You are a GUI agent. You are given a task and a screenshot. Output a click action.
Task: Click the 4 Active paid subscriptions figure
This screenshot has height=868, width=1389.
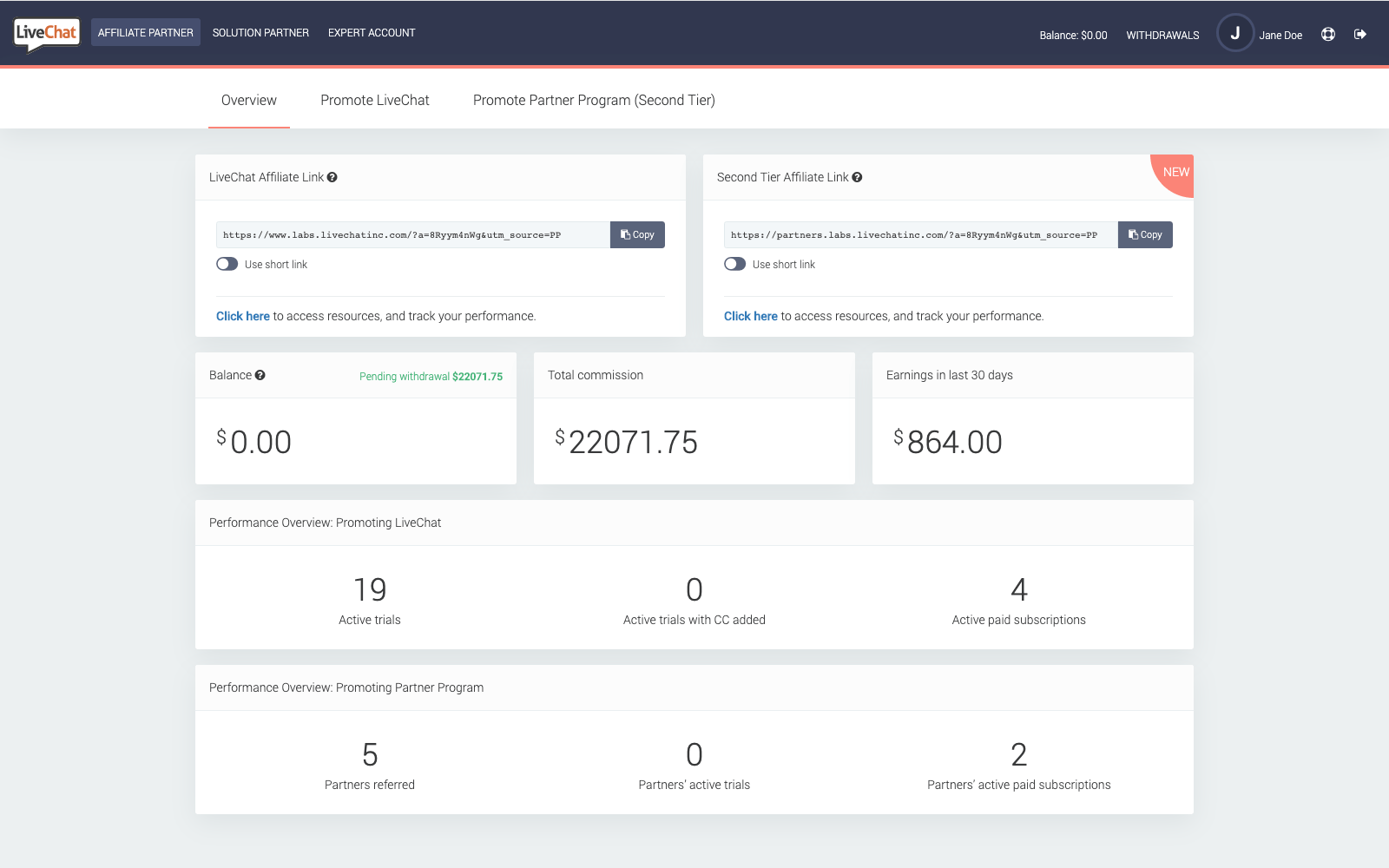coord(1019,589)
